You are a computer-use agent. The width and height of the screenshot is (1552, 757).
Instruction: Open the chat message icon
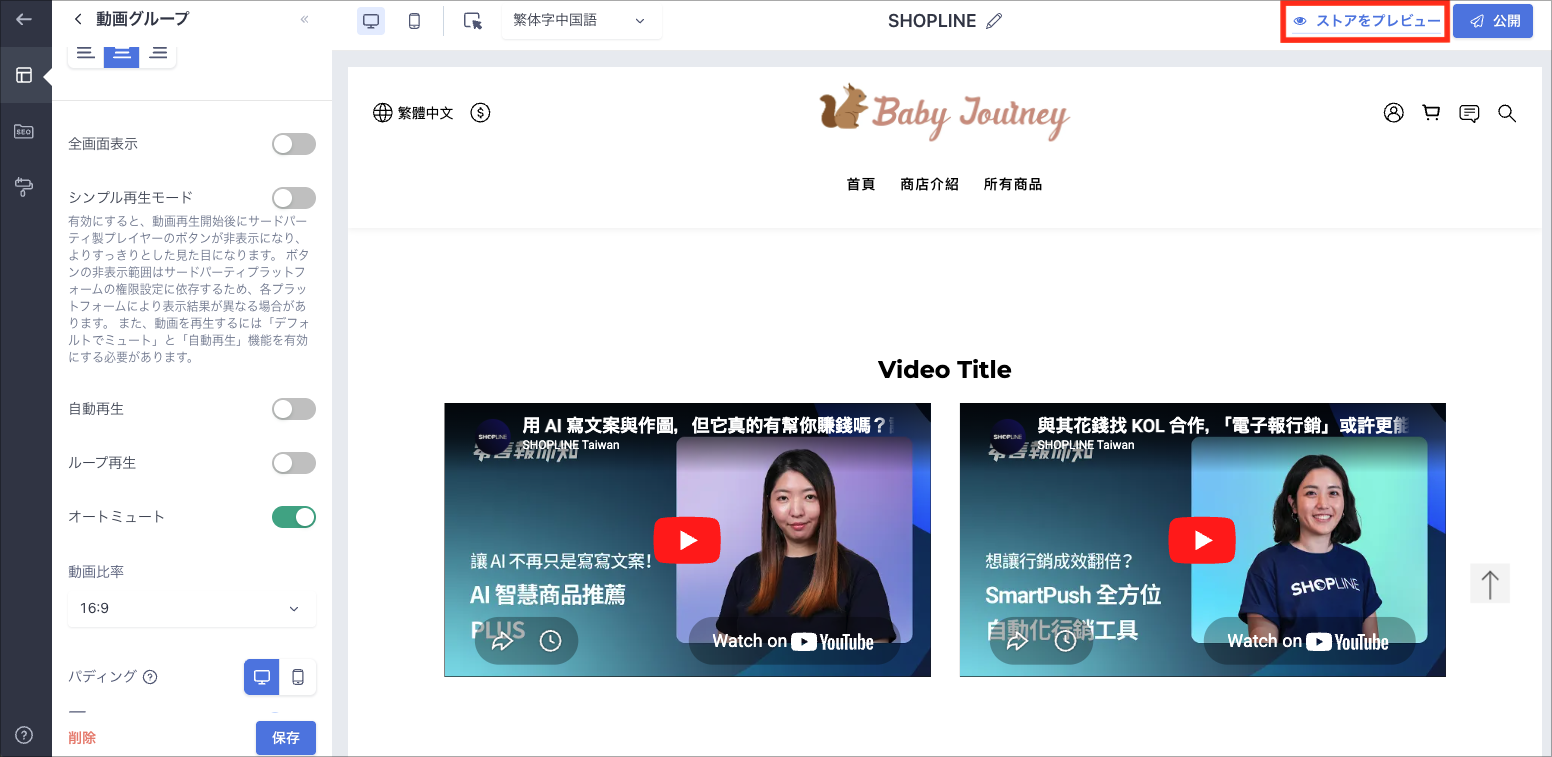pyautogui.click(x=1469, y=113)
